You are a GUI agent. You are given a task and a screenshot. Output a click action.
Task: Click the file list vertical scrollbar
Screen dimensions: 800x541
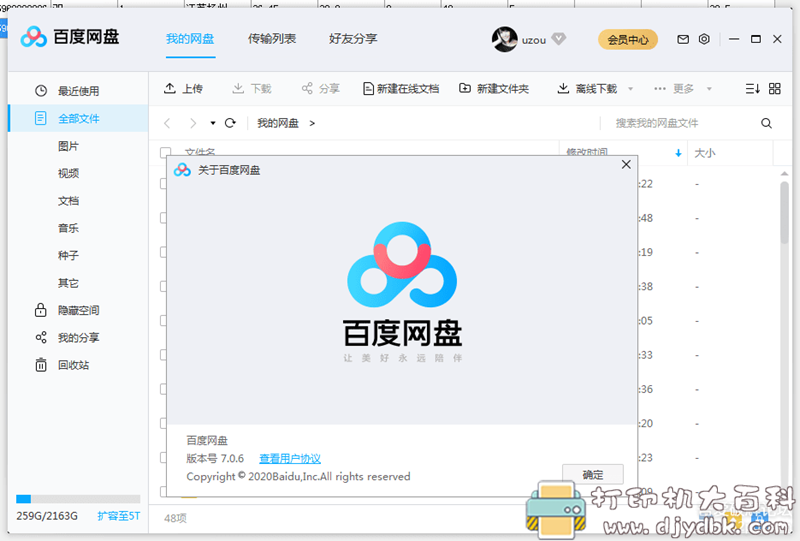[785, 212]
